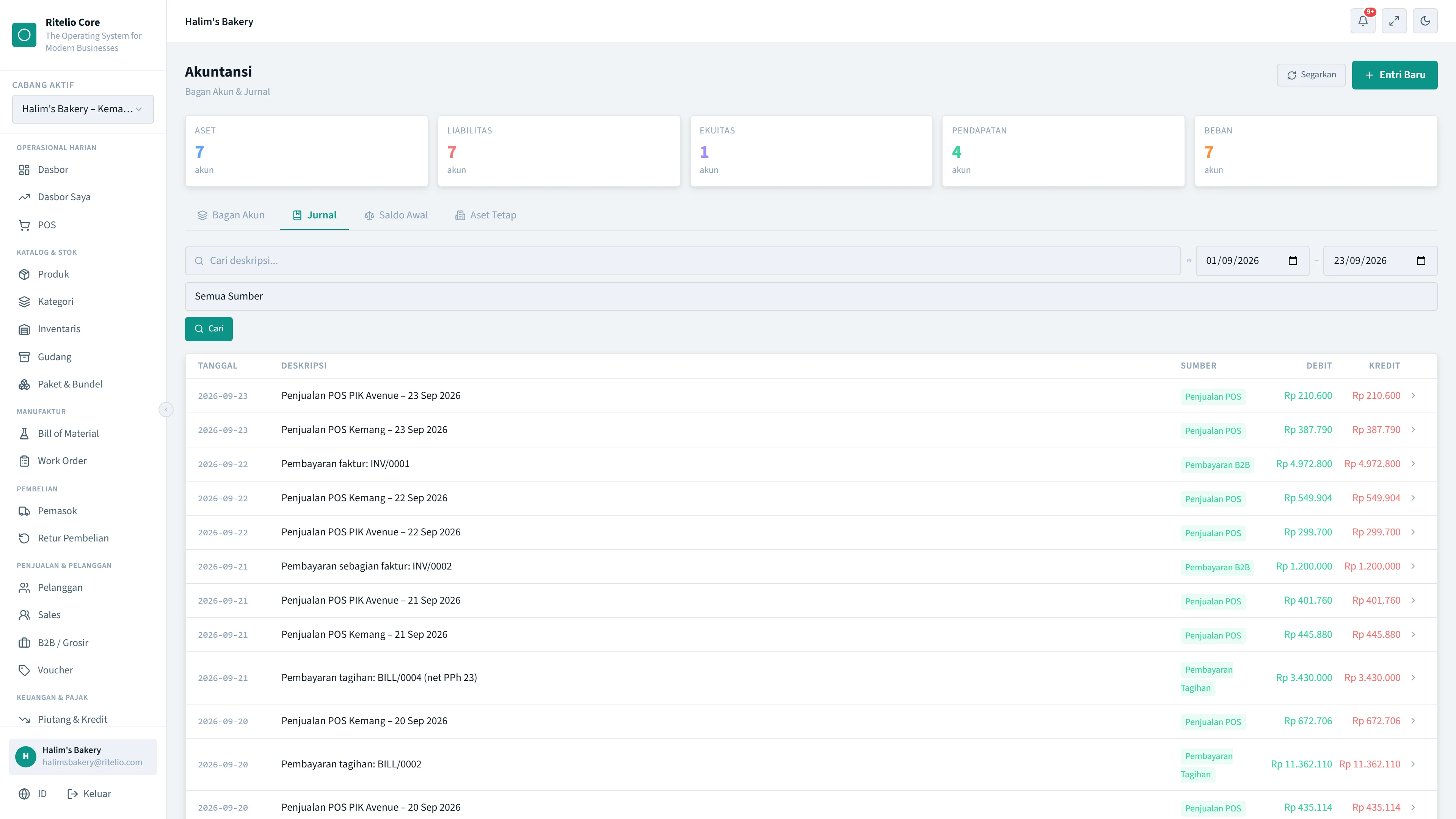Switch to the Bagan Akun tab
Screen dimensions: 1456x819
[x=231, y=215]
